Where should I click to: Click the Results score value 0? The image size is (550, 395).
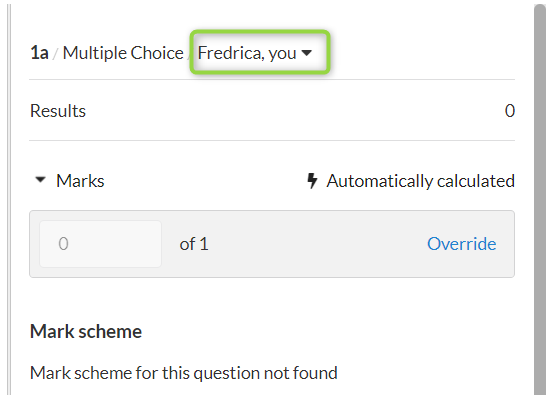[x=510, y=111]
